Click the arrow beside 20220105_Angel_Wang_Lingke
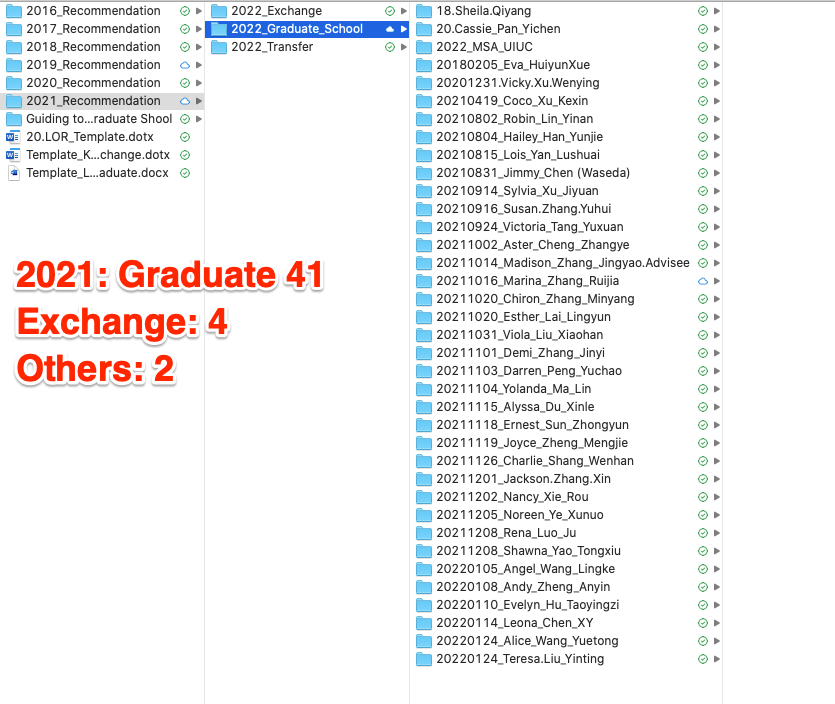 [x=717, y=569]
